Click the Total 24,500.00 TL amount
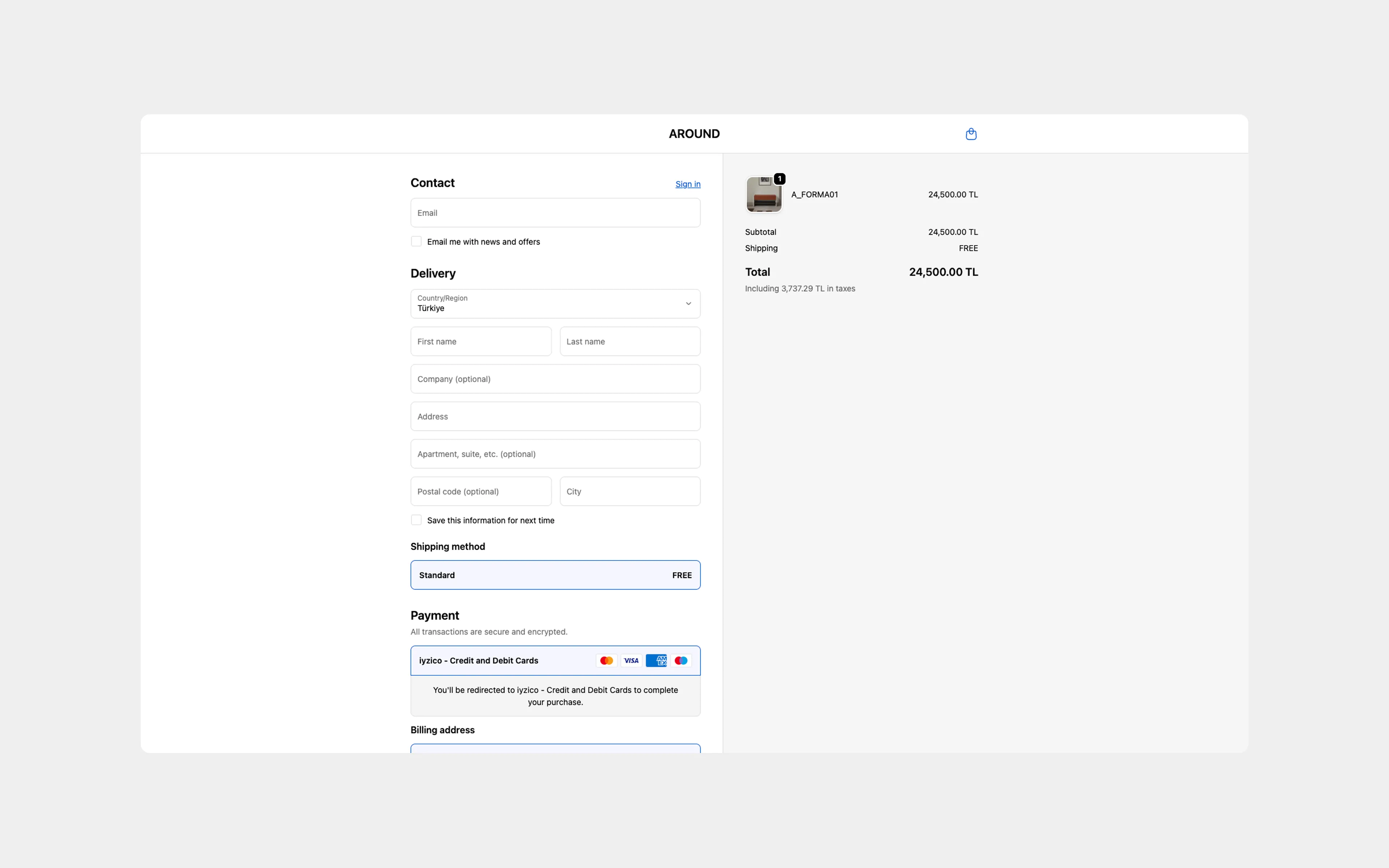The width and height of the screenshot is (1389, 868). tap(944, 272)
